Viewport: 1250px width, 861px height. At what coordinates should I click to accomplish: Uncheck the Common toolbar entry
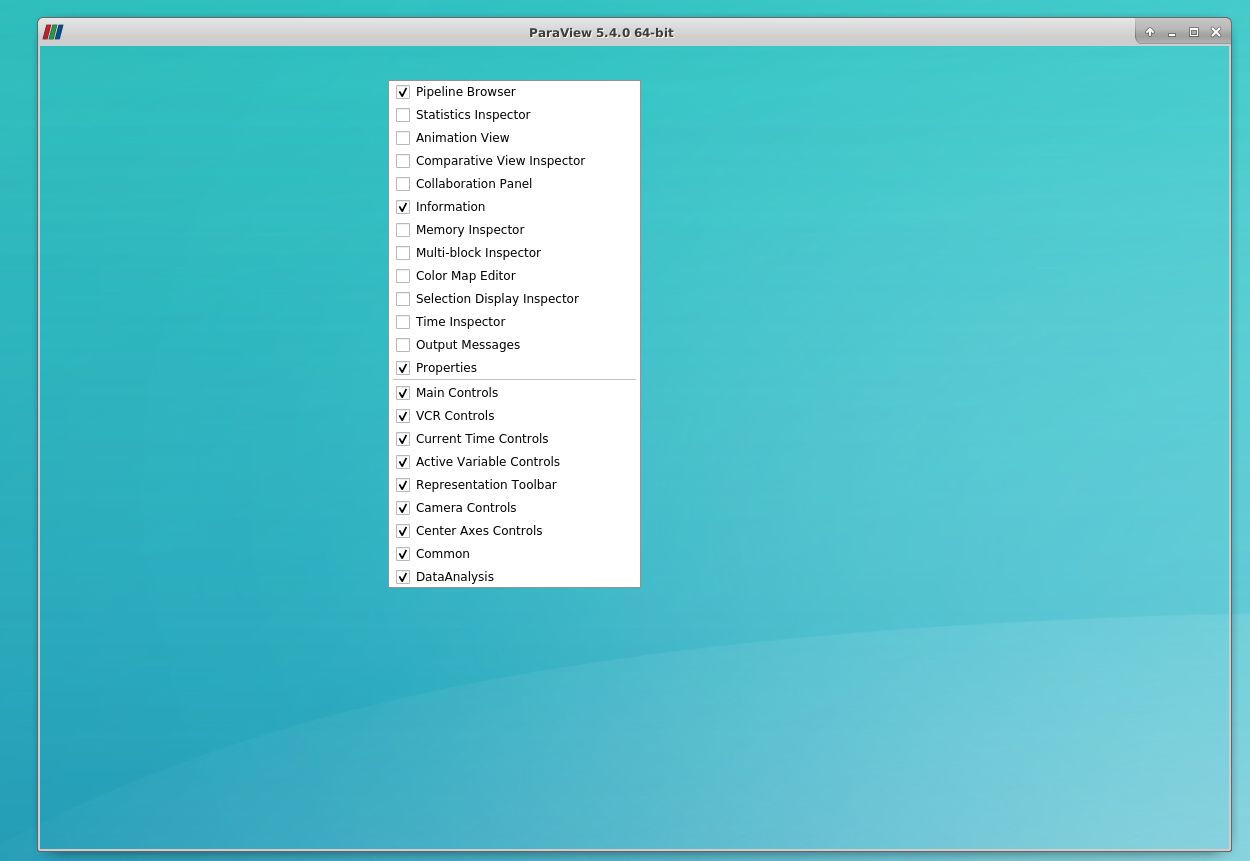pyautogui.click(x=514, y=554)
